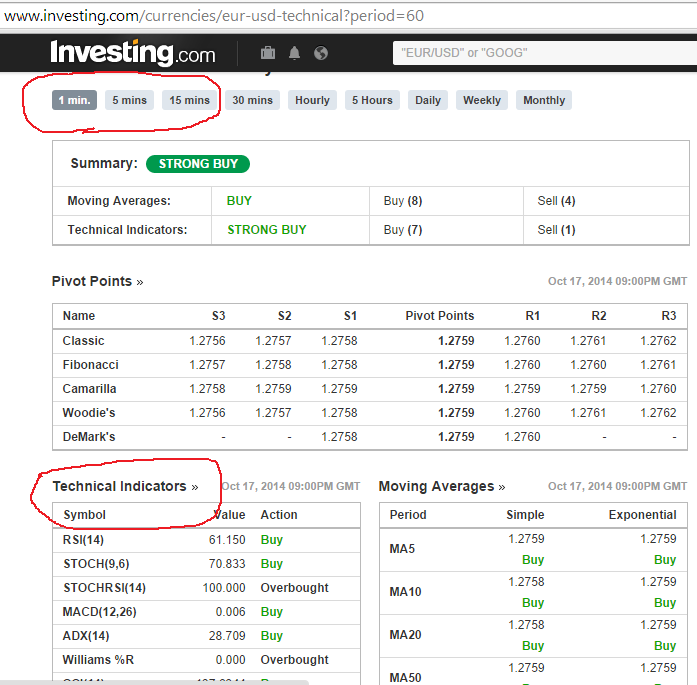Open the Moving Averages heading link
The image size is (697, 685).
[442, 486]
